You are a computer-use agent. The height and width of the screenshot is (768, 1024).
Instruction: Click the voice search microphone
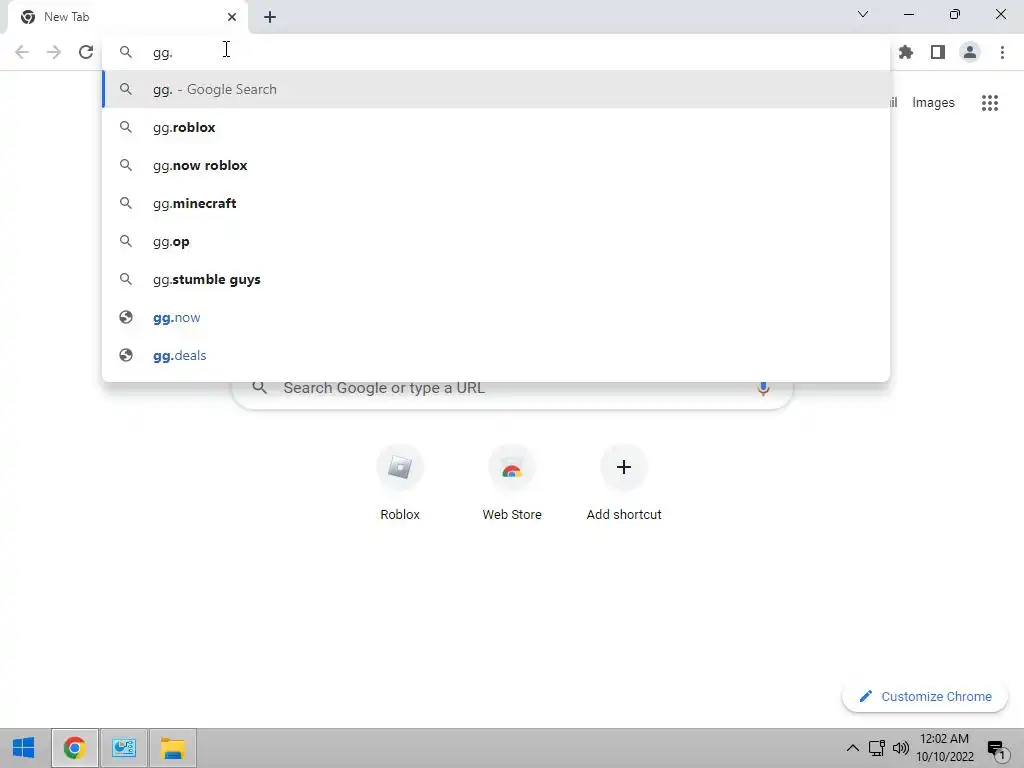[763, 388]
